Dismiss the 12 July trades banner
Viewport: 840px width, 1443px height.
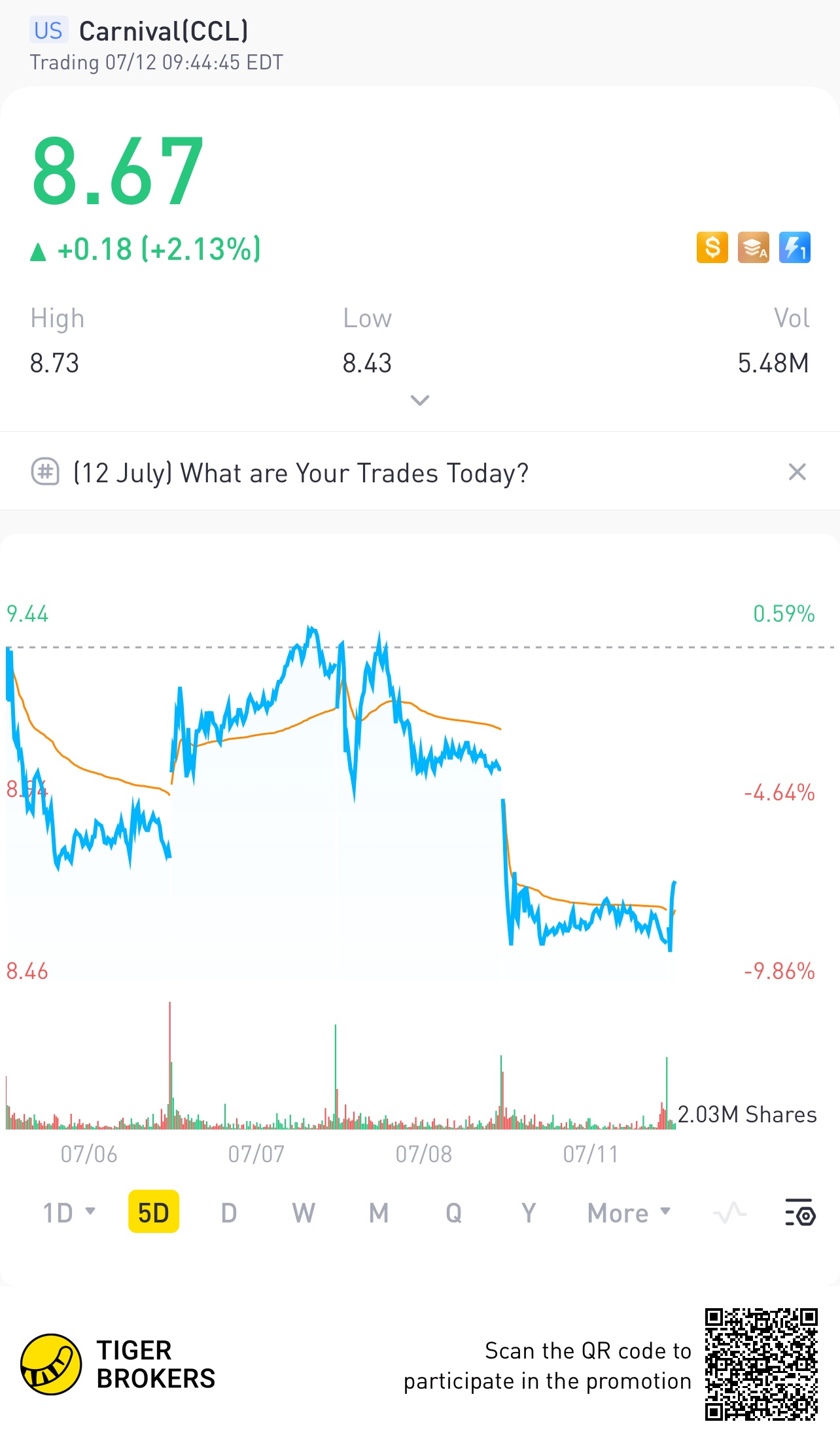(797, 472)
